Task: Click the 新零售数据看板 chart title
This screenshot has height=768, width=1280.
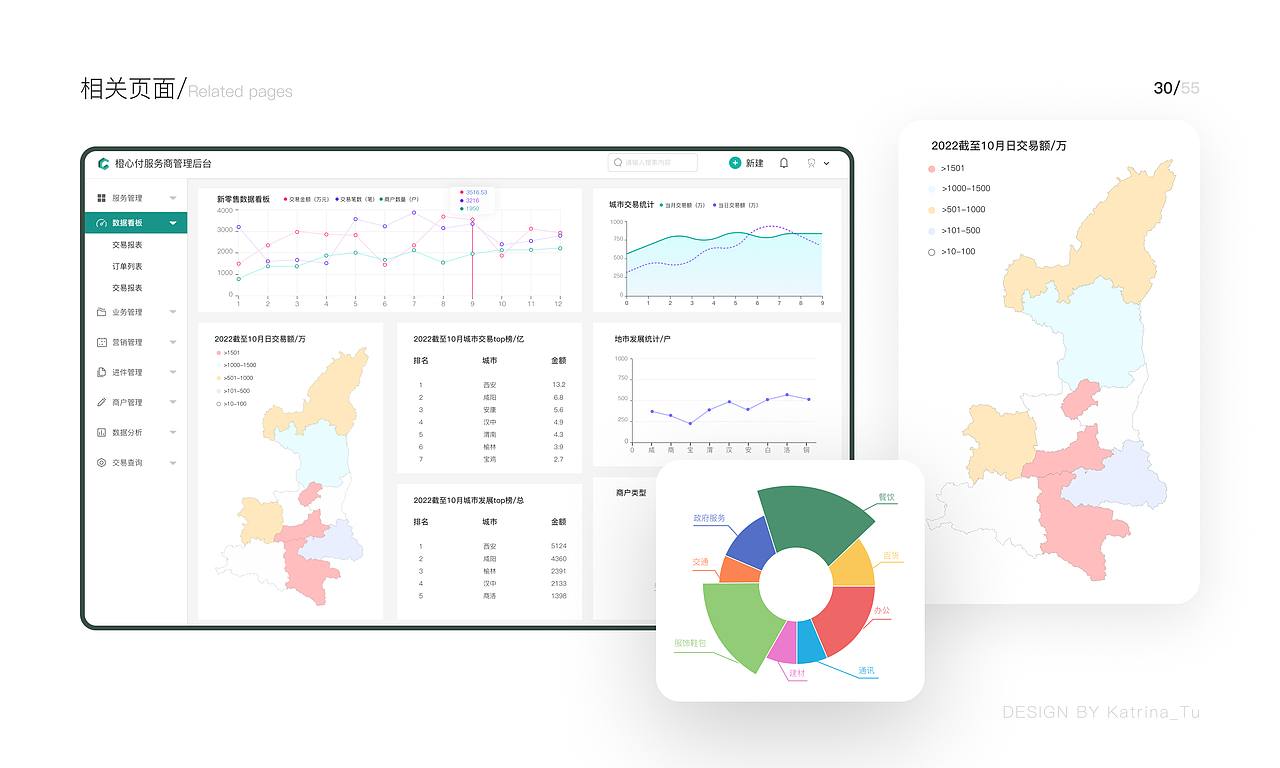Action: pyautogui.click(x=243, y=199)
